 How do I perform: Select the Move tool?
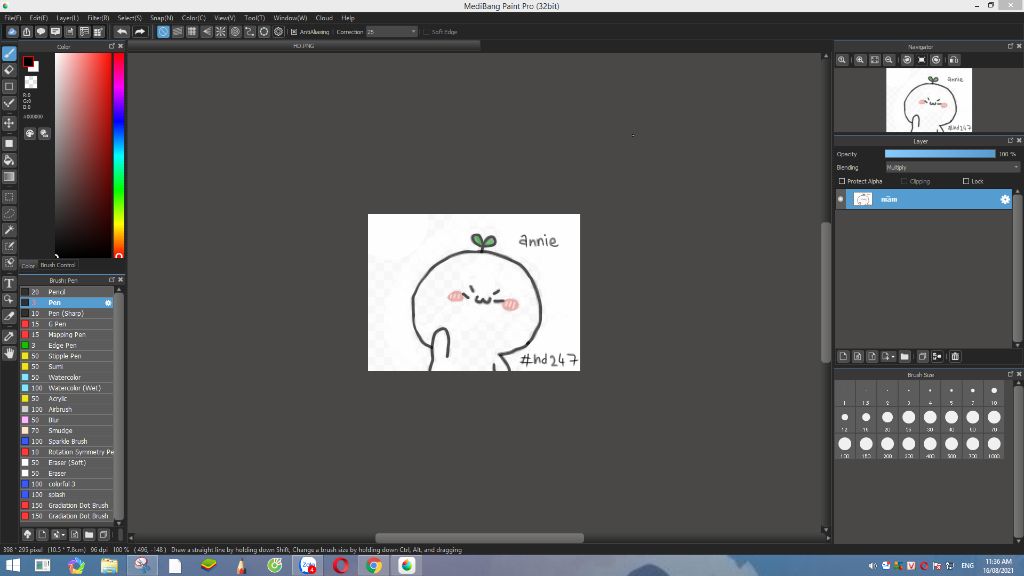tap(9, 123)
